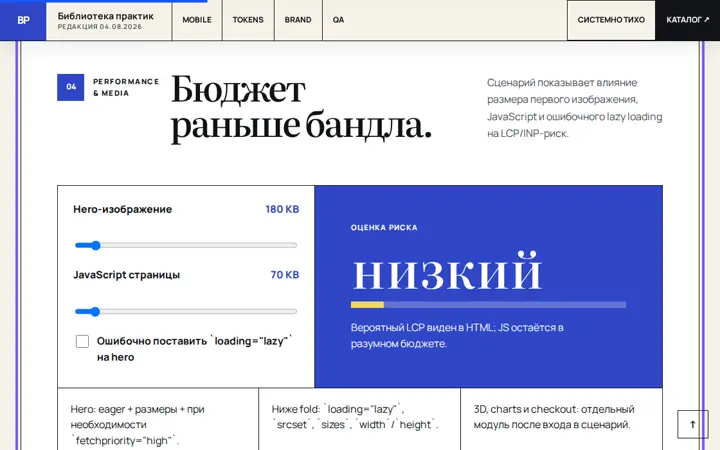Click the Библиотека практик title link
The height and width of the screenshot is (450, 720).
point(106,16)
